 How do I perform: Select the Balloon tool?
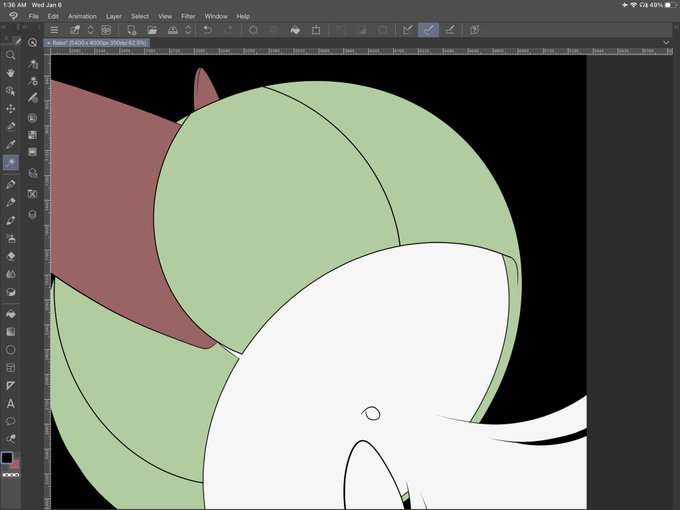coord(10,421)
